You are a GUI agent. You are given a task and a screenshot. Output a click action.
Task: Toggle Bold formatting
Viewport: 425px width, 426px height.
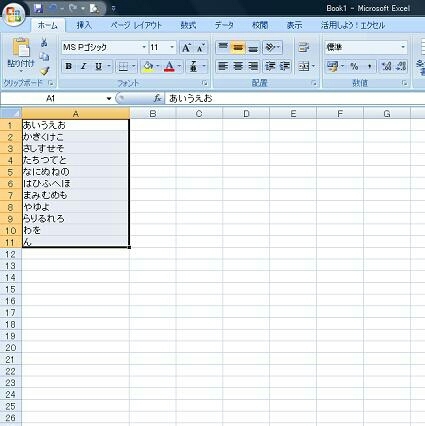(69, 66)
